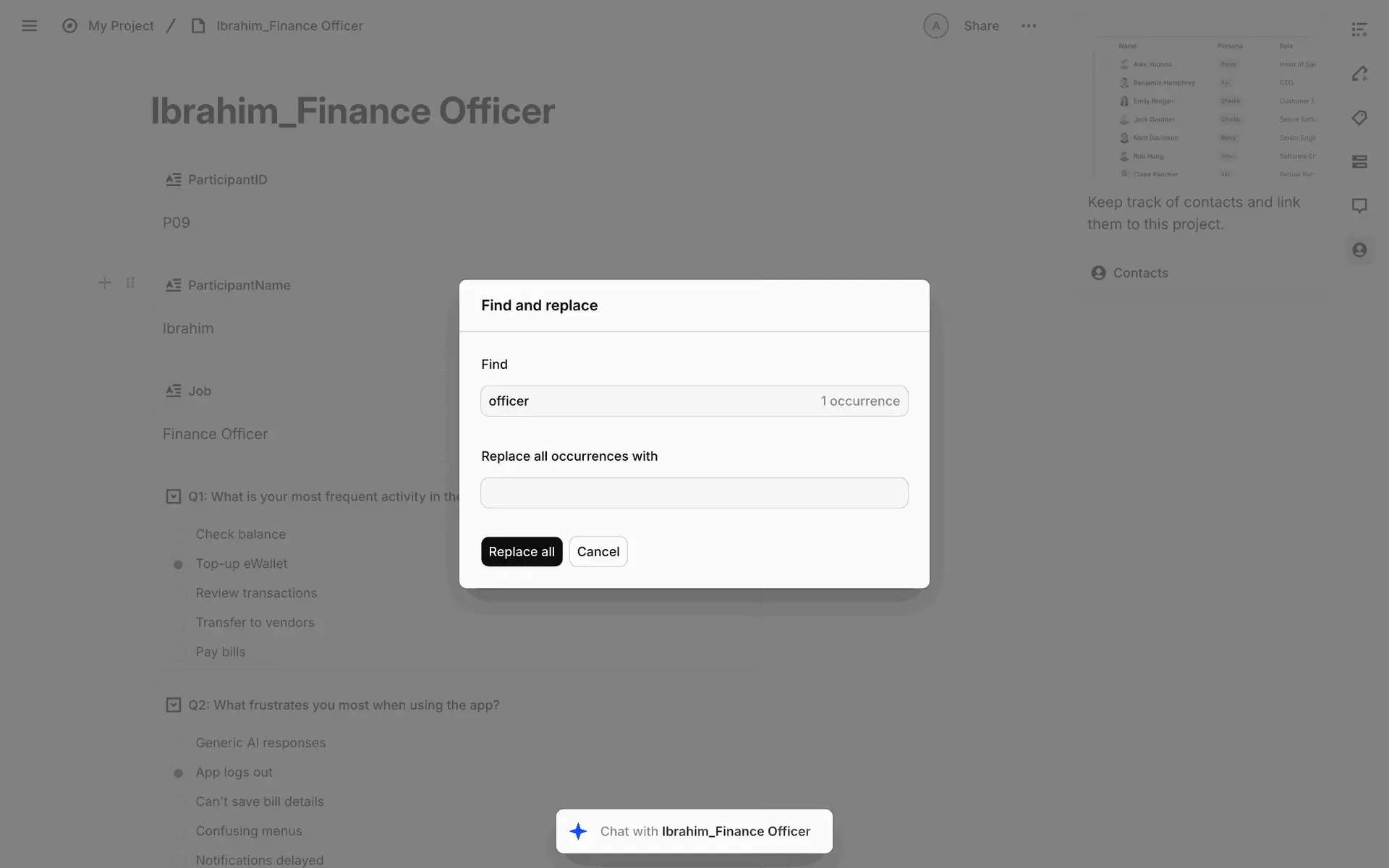
Task: Click the My Project breadcrumb
Action: point(121,26)
